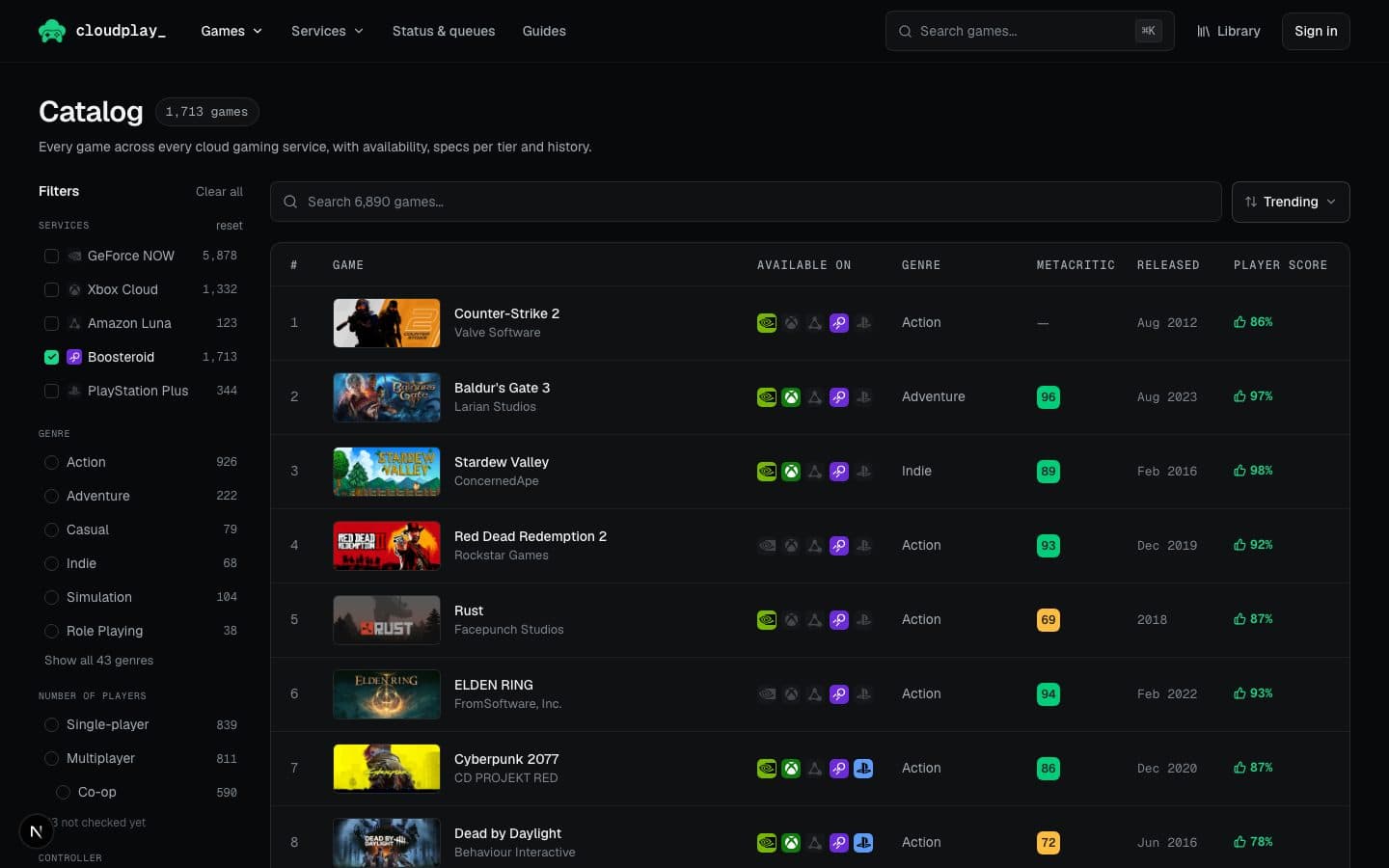Click Boosteroid icon in ELDEN RING row
The image size is (1389, 868).
click(x=839, y=694)
